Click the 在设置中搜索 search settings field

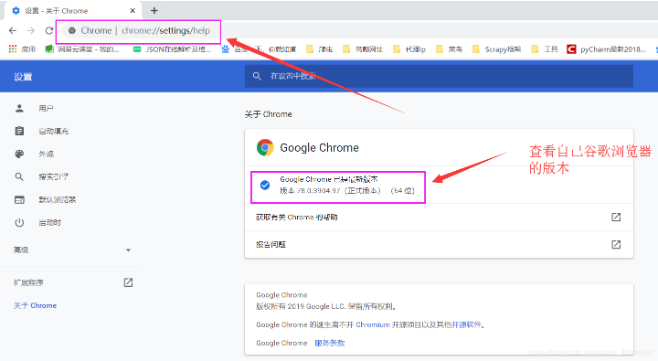coord(439,76)
